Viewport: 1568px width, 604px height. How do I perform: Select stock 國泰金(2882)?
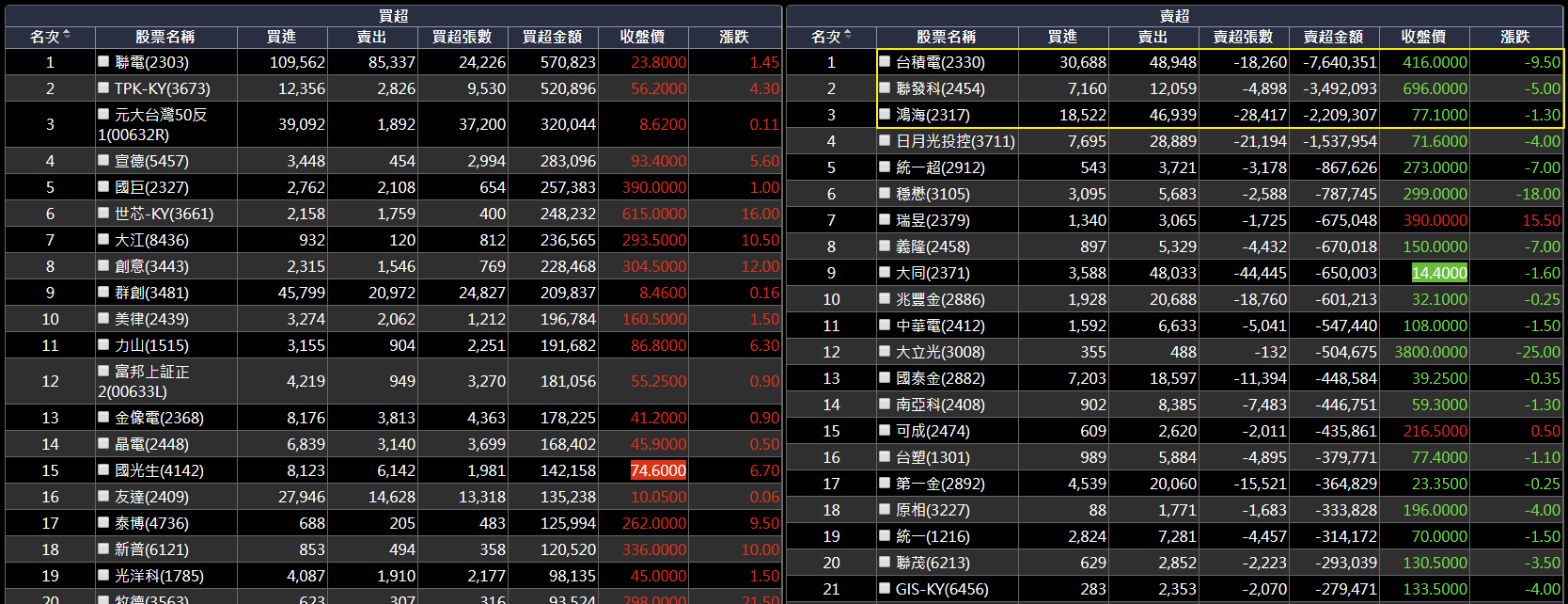click(x=940, y=378)
